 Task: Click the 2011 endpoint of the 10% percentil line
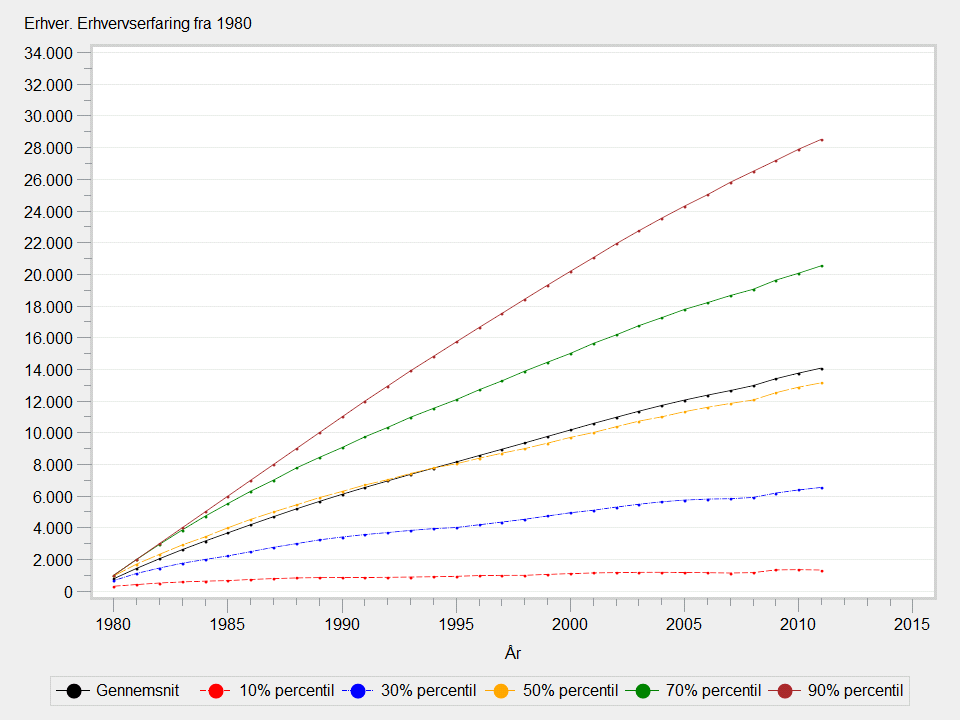821,571
